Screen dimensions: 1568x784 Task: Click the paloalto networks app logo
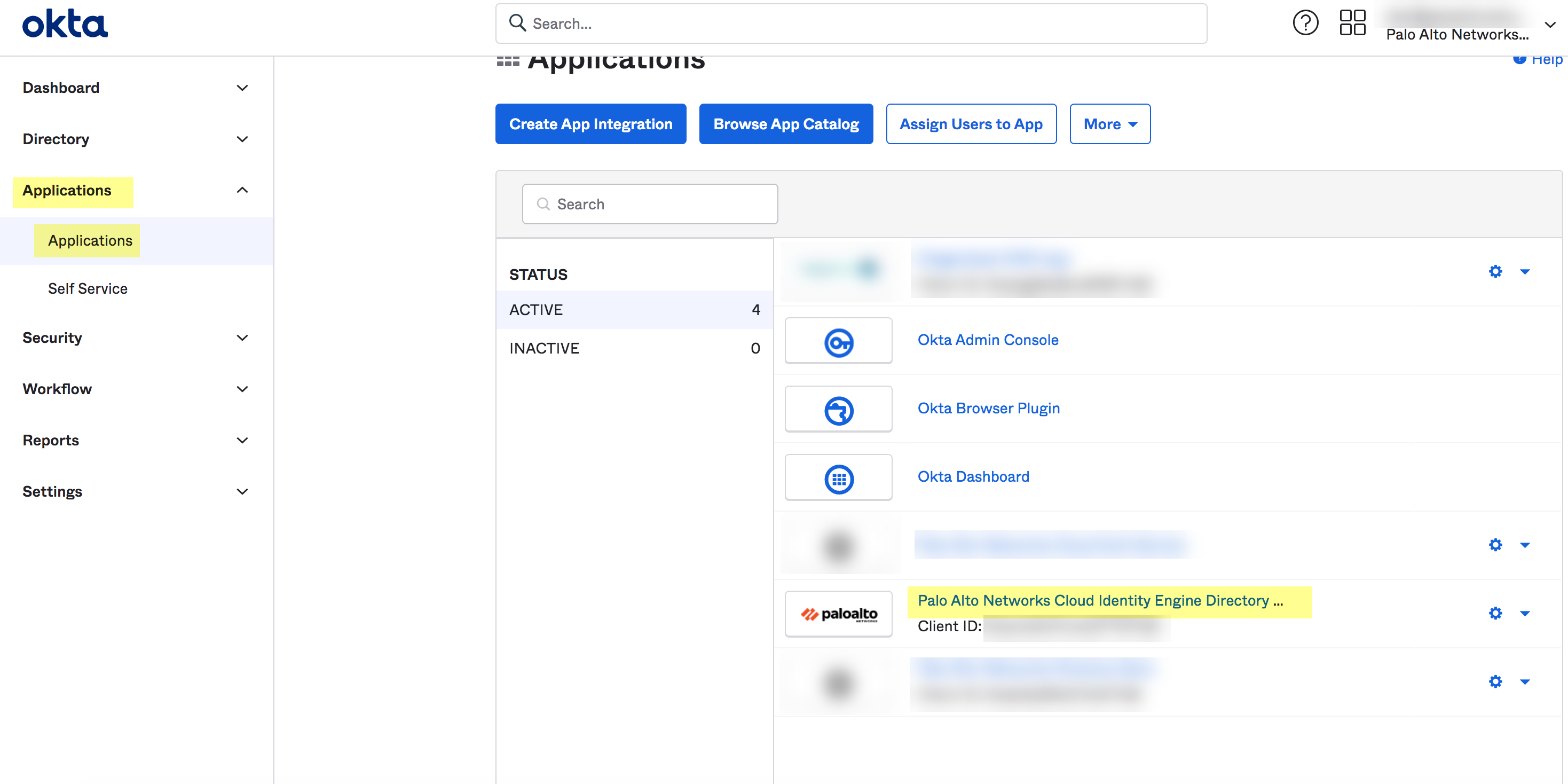(838, 614)
